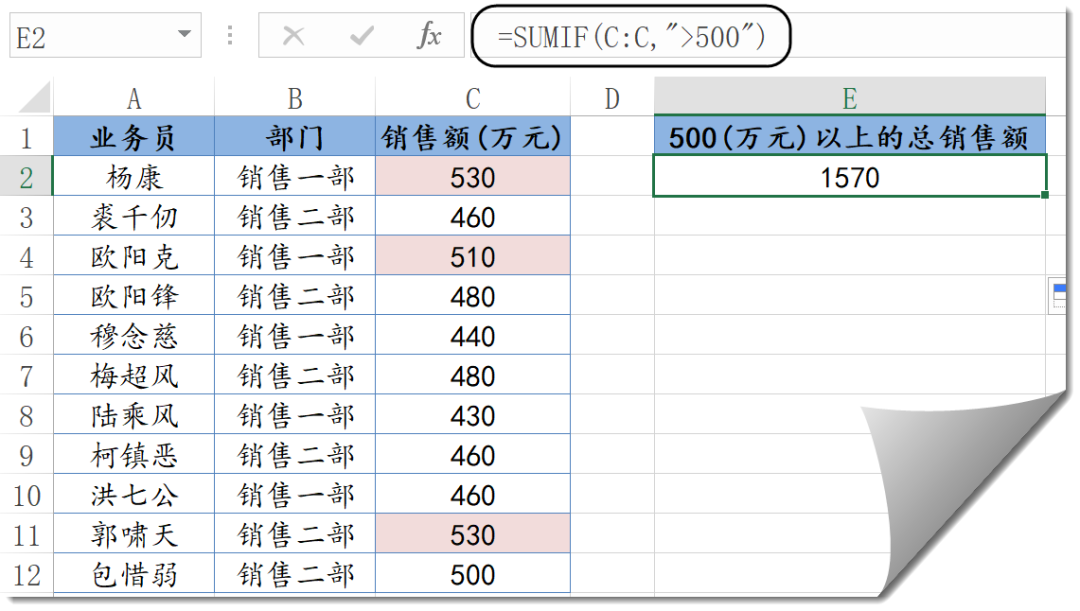Select column A header
The image size is (1080, 611).
(x=134, y=98)
